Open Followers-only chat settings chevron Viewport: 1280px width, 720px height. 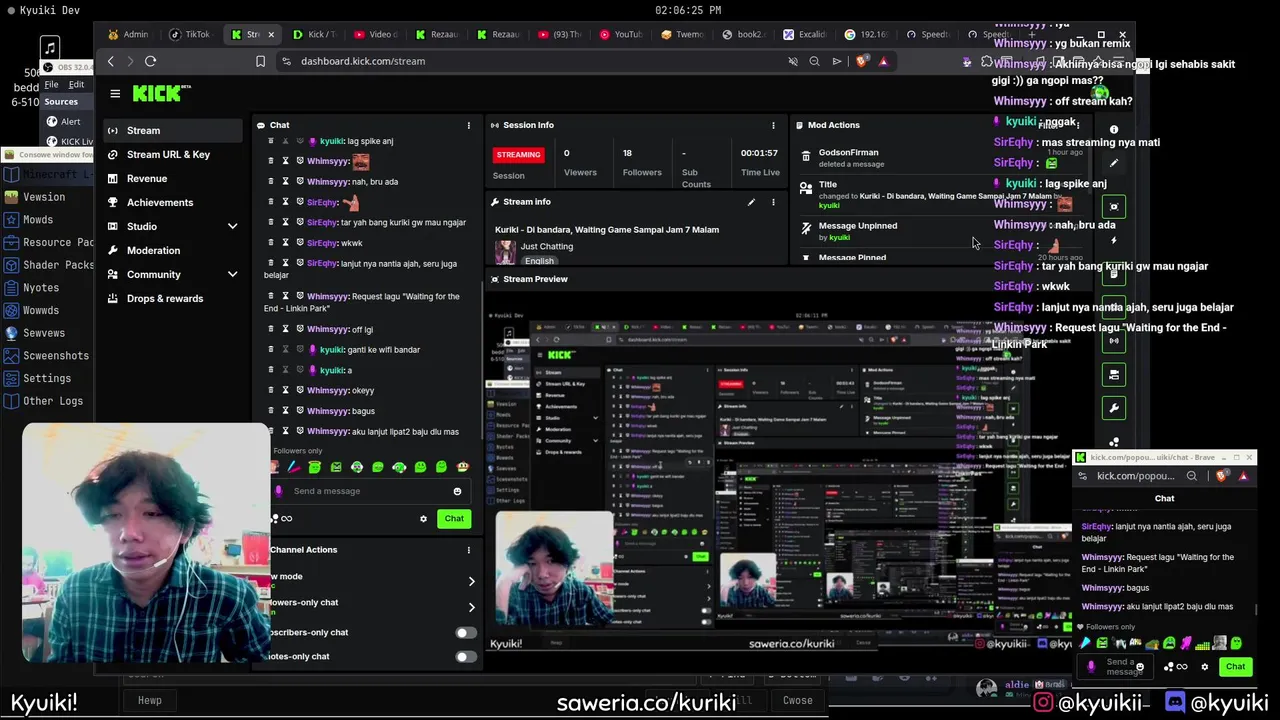pos(471,607)
